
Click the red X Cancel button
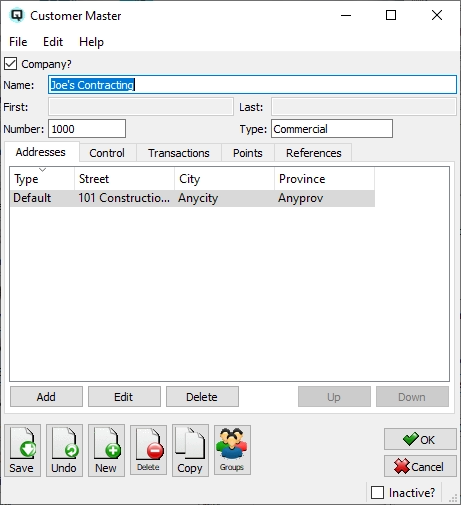pos(420,466)
